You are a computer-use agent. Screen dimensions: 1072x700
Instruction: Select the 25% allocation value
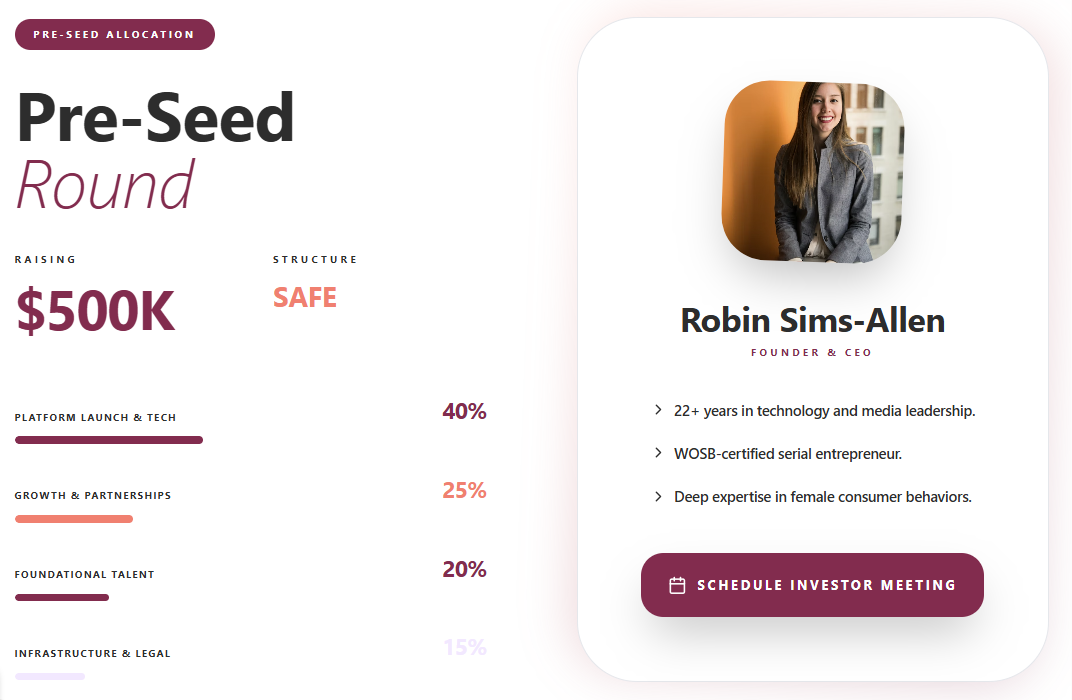[464, 490]
